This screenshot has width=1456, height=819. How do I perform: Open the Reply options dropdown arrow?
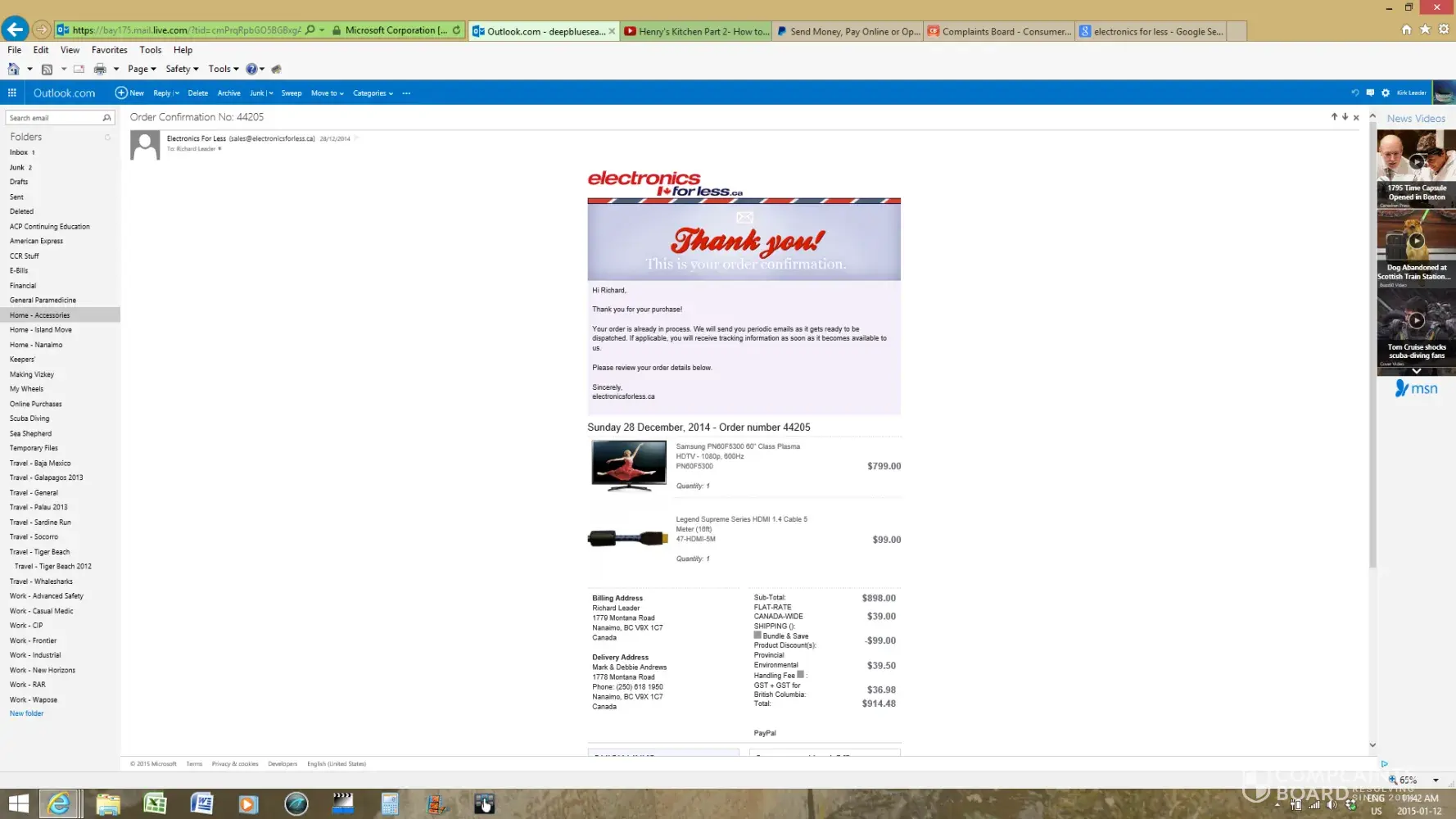(x=176, y=93)
